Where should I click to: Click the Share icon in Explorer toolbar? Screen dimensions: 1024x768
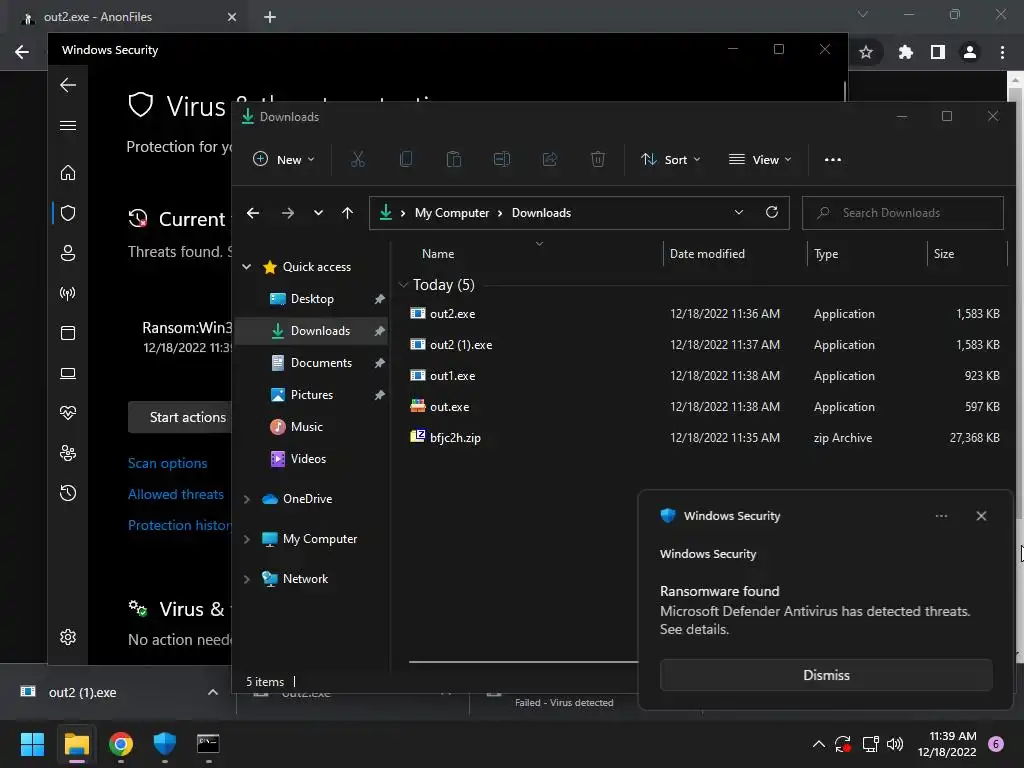coord(550,159)
